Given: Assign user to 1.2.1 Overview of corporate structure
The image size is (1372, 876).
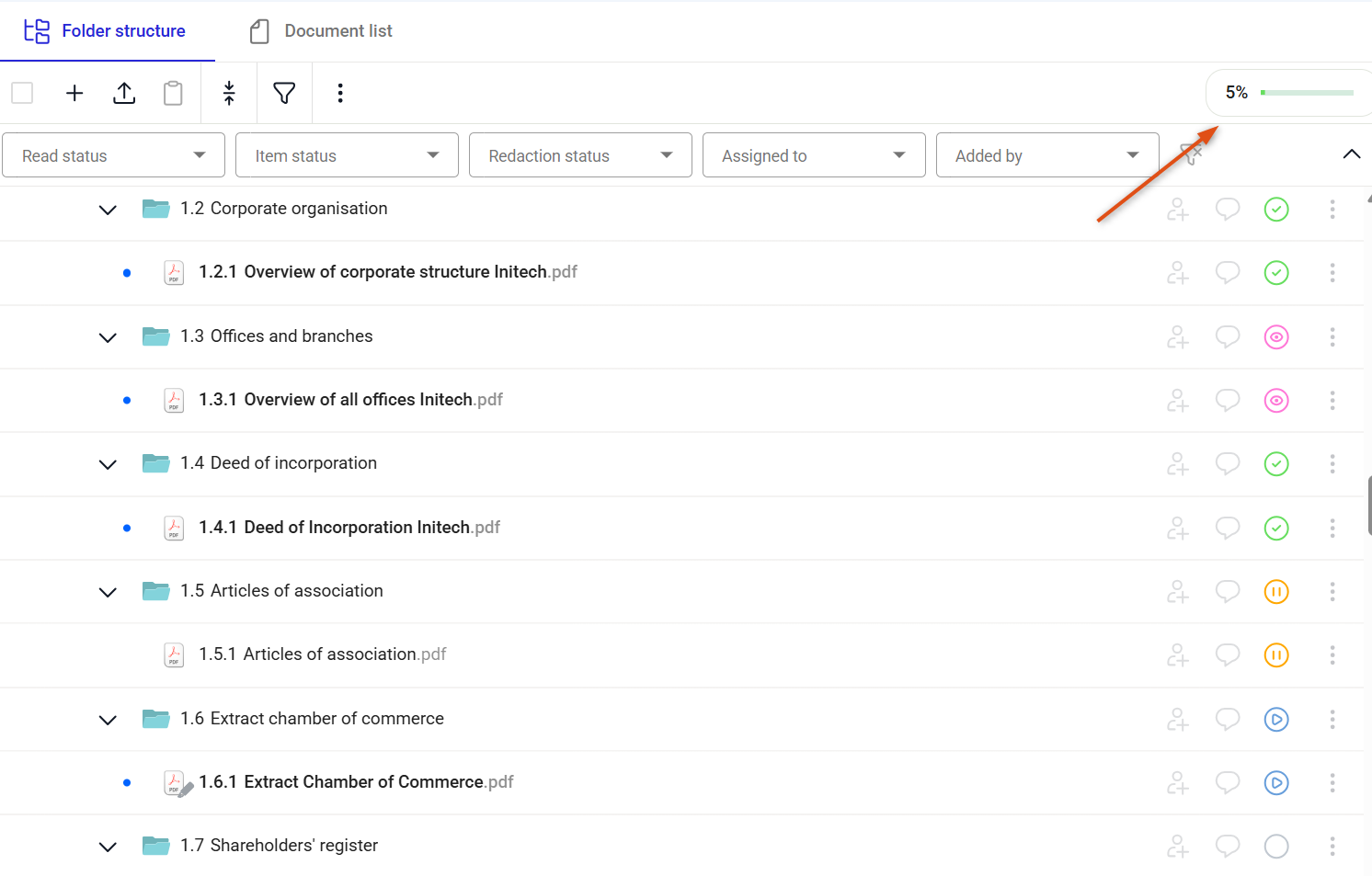Looking at the screenshot, I should point(1178,273).
